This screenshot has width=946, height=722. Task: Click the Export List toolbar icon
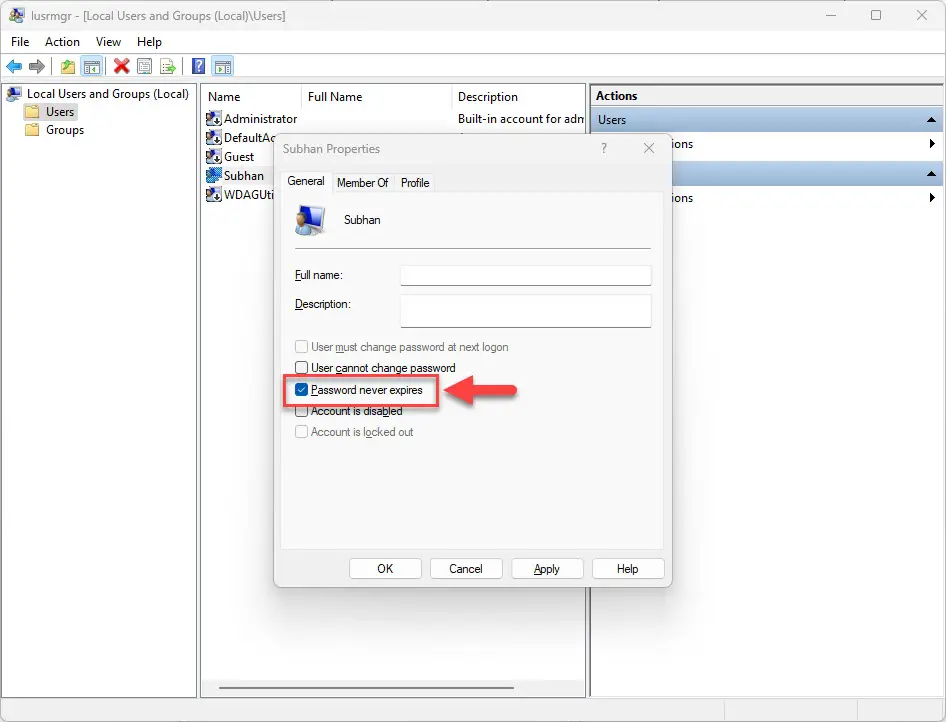(168, 66)
